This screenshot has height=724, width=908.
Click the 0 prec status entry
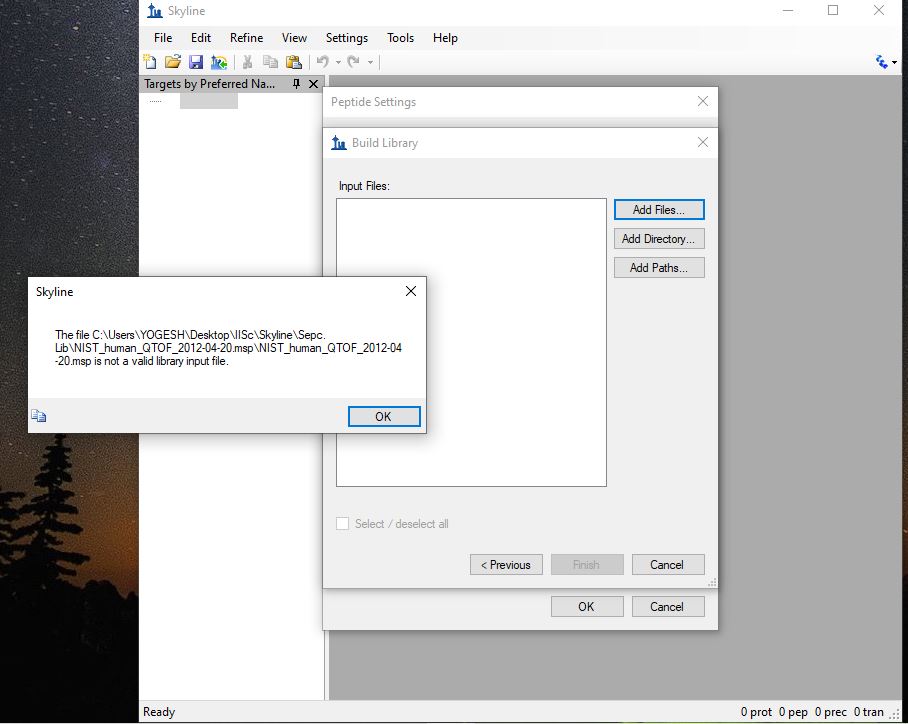(x=830, y=712)
